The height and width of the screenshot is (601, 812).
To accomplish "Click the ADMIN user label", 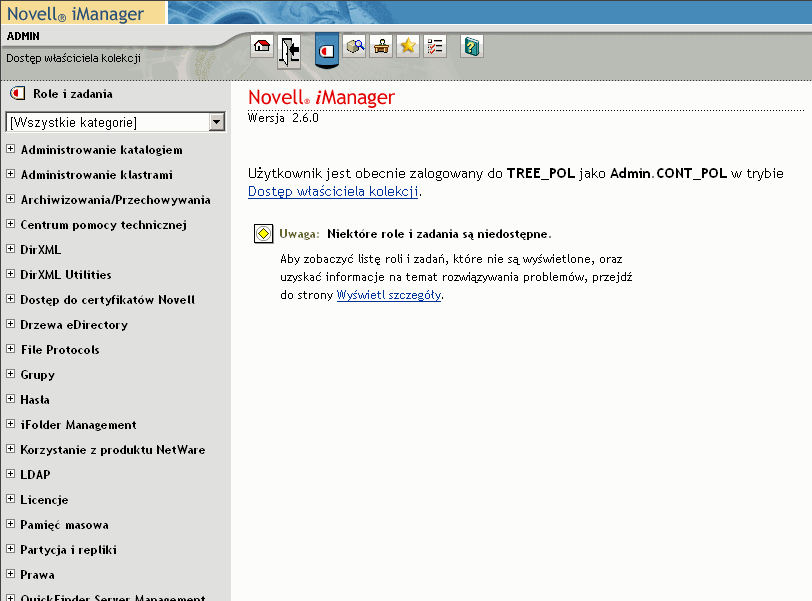I will point(23,36).
